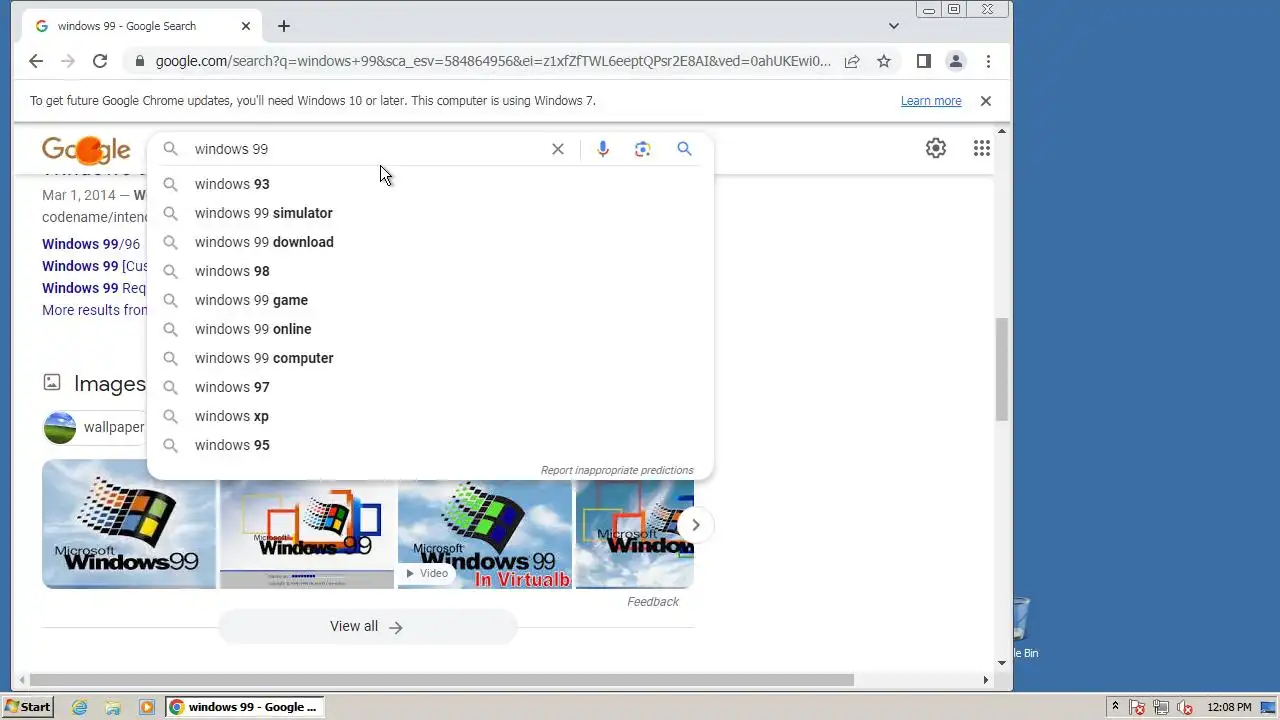Click the page scrollbar down arrow
The image size is (1280, 720).
(x=1002, y=662)
